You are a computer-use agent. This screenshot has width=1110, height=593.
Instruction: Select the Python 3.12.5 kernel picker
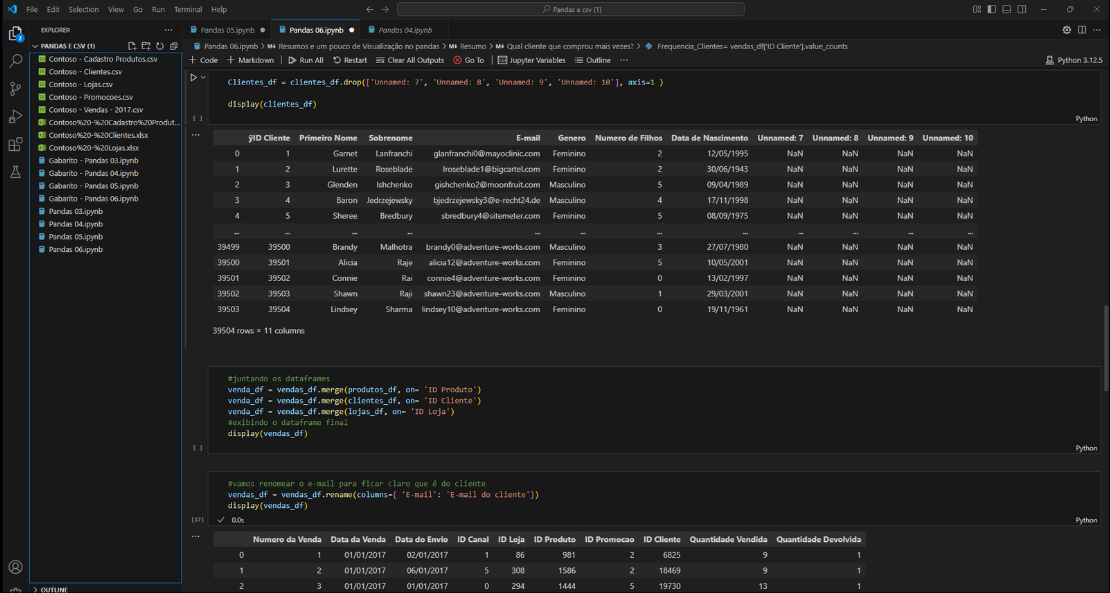coord(1074,60)
